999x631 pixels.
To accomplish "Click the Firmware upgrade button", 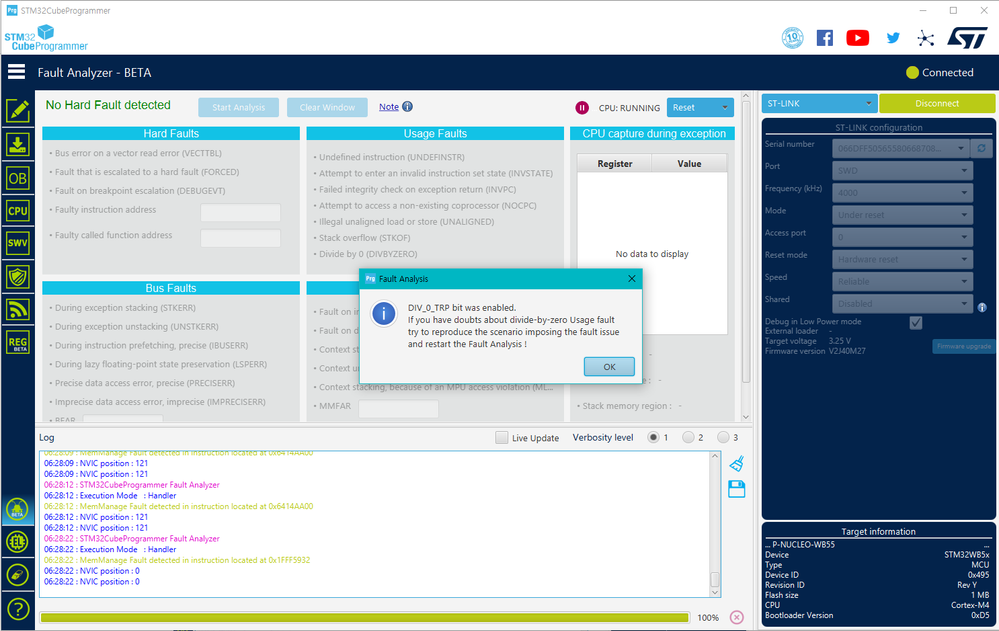I will [x=964, y=346].
